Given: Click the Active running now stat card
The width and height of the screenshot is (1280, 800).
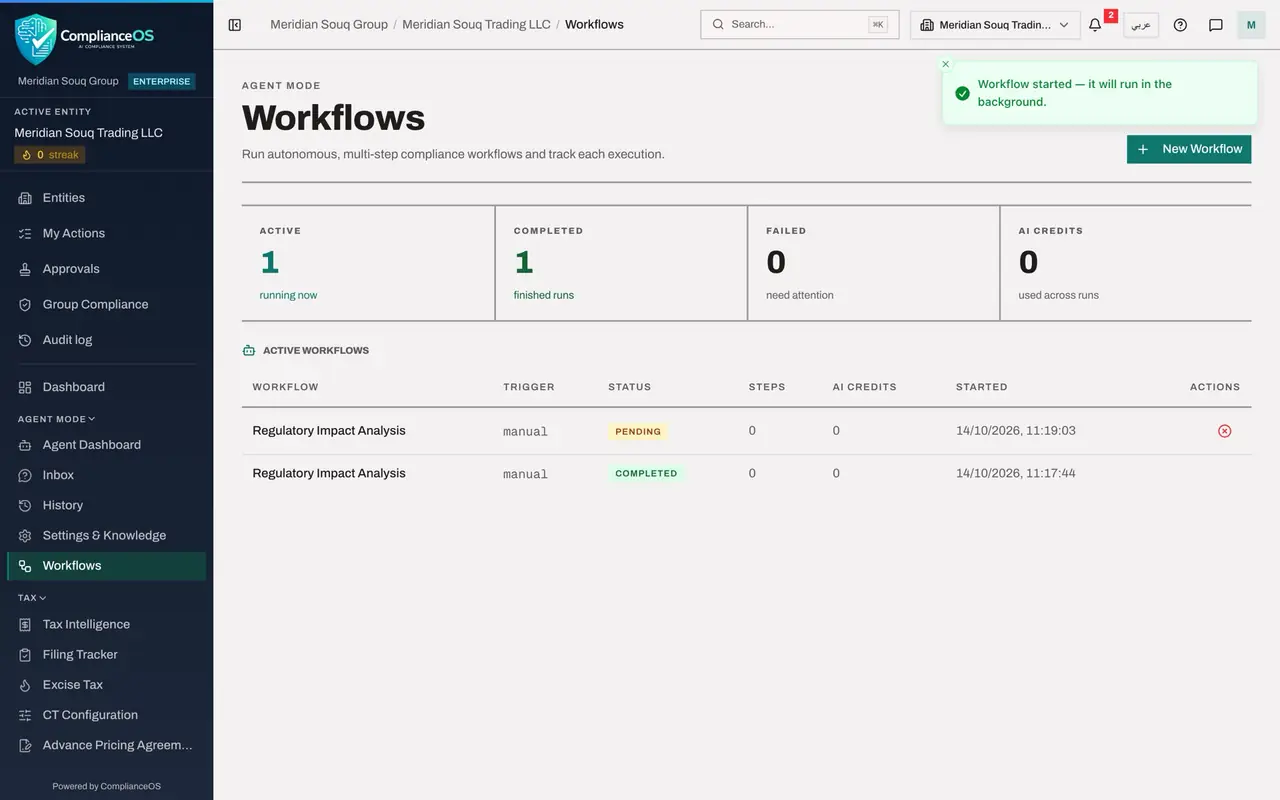Looking at the screenshot, I should 368,263.
